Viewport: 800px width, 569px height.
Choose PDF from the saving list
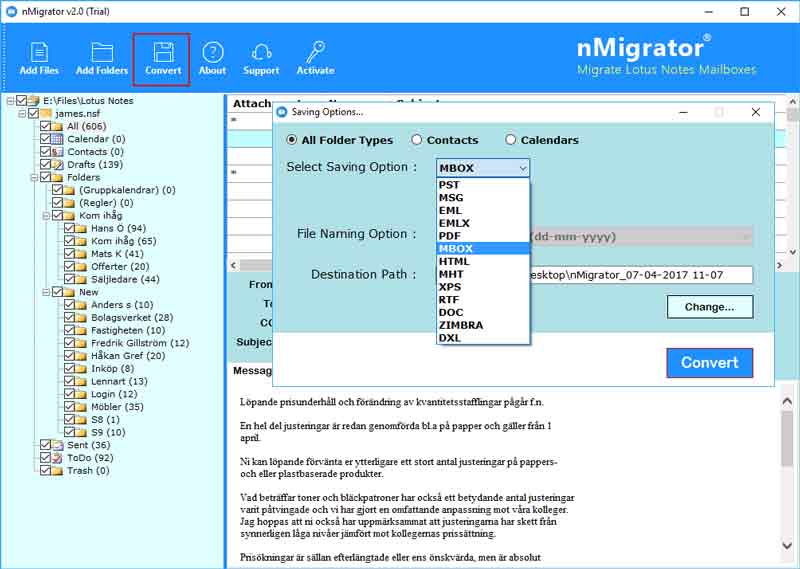pos(483,236)
